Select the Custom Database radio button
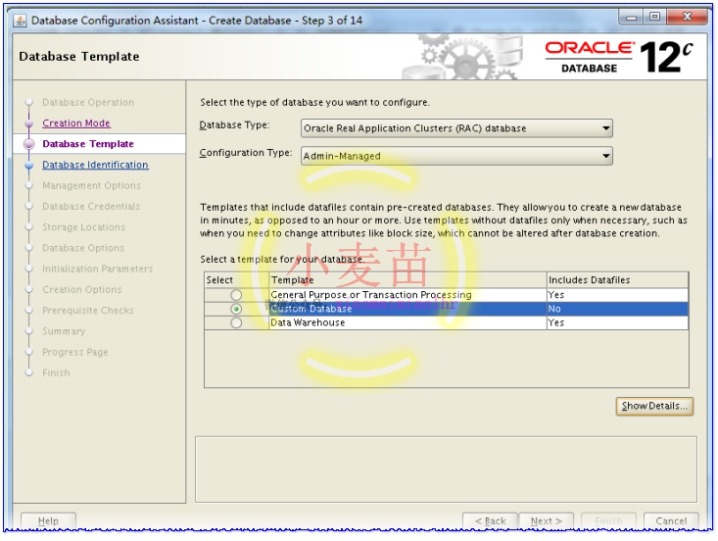 (236, 309)
